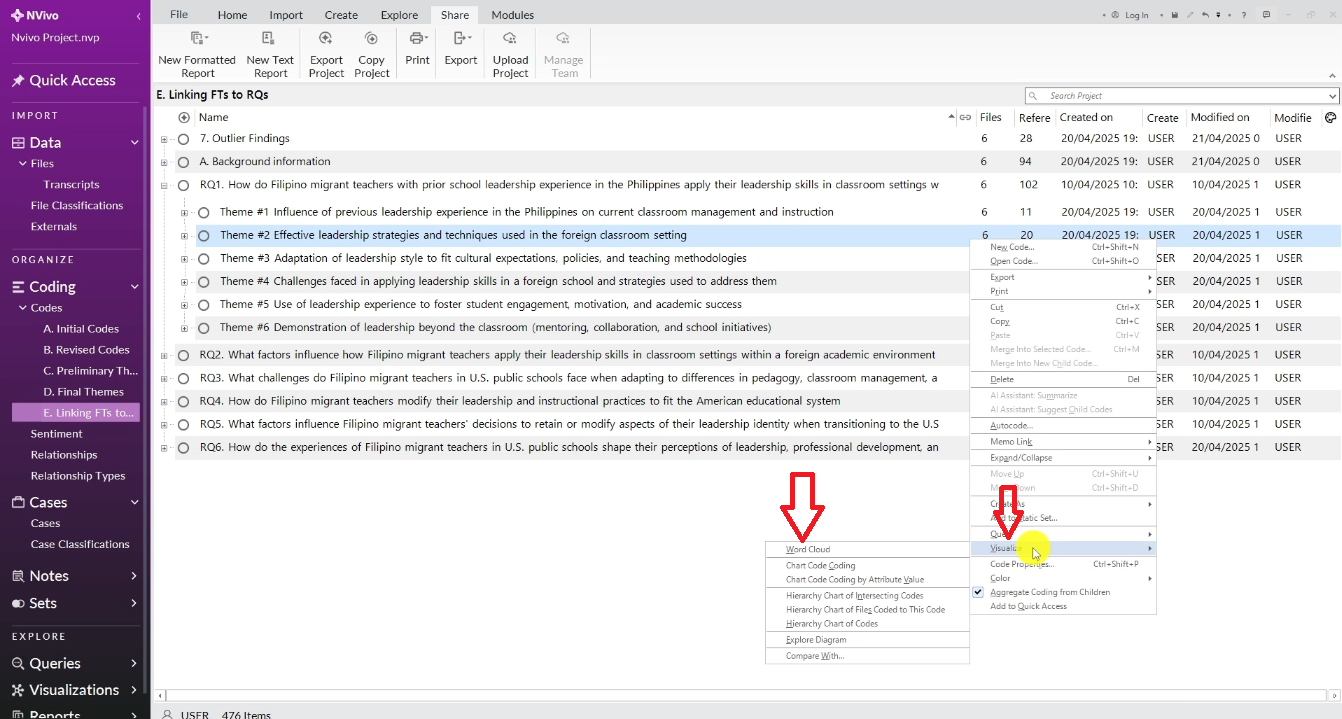The image size is (1342, 719).
Task: Expand the RQ5 tree node
Action: [163, 425]
